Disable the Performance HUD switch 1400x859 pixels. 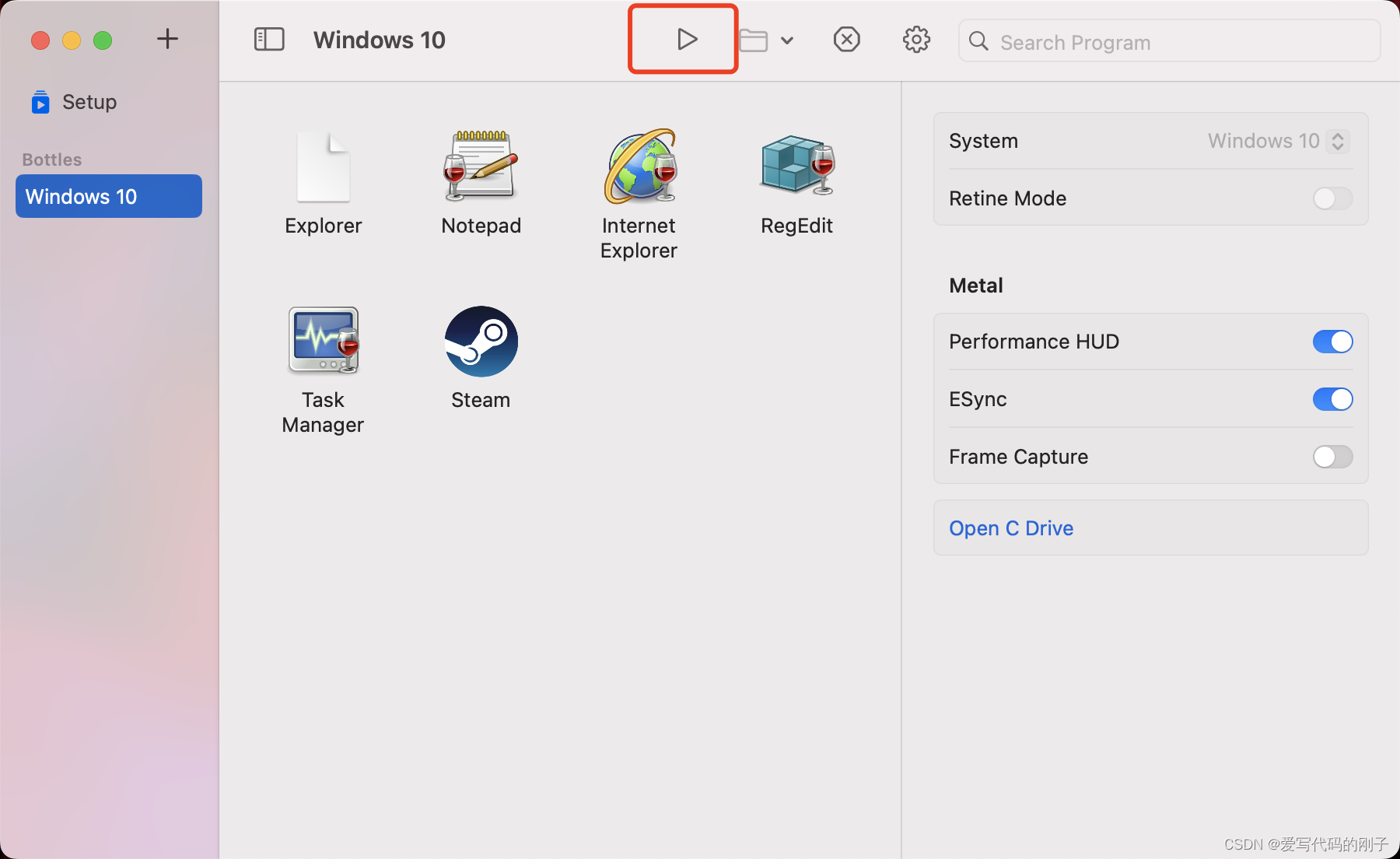(x=1332, y=342)
